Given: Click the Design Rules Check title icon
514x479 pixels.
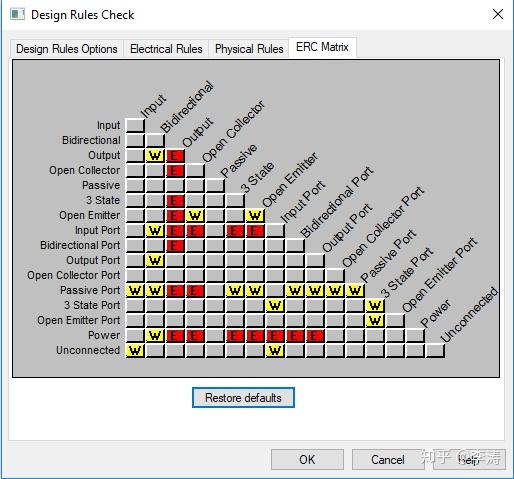Looking at the screenshot, I should 17,14.
